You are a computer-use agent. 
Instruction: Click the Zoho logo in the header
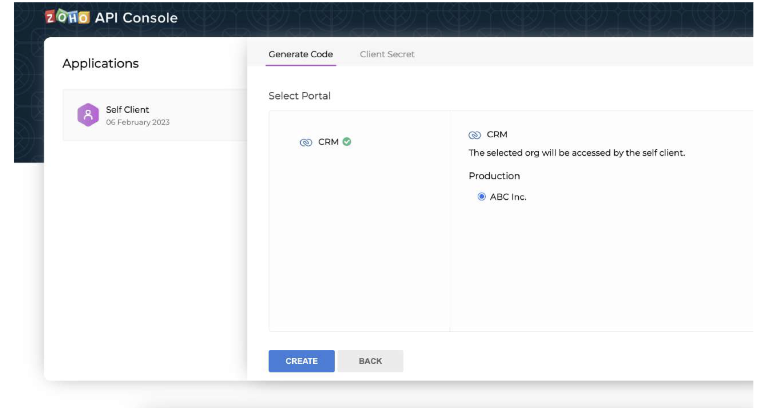click(x=67, y=17)
